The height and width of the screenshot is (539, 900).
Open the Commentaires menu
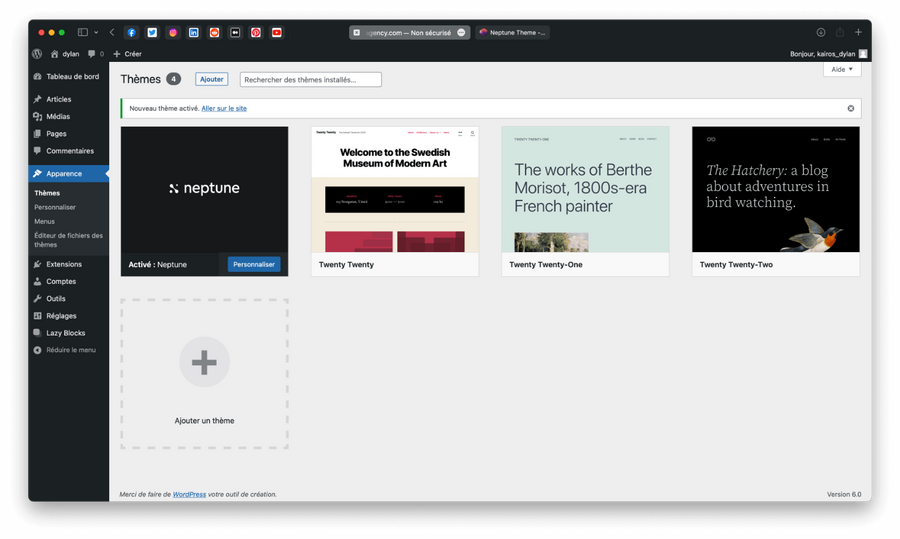point(68,151)
